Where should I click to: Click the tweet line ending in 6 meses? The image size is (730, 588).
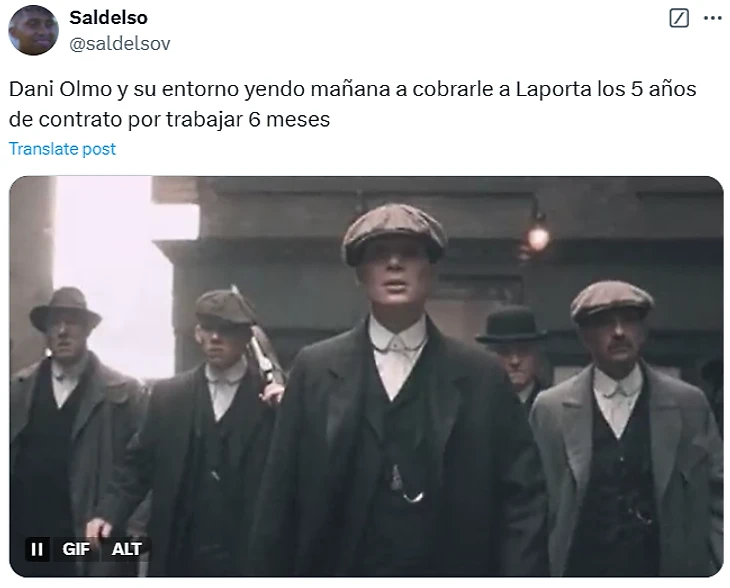[169, 120]
